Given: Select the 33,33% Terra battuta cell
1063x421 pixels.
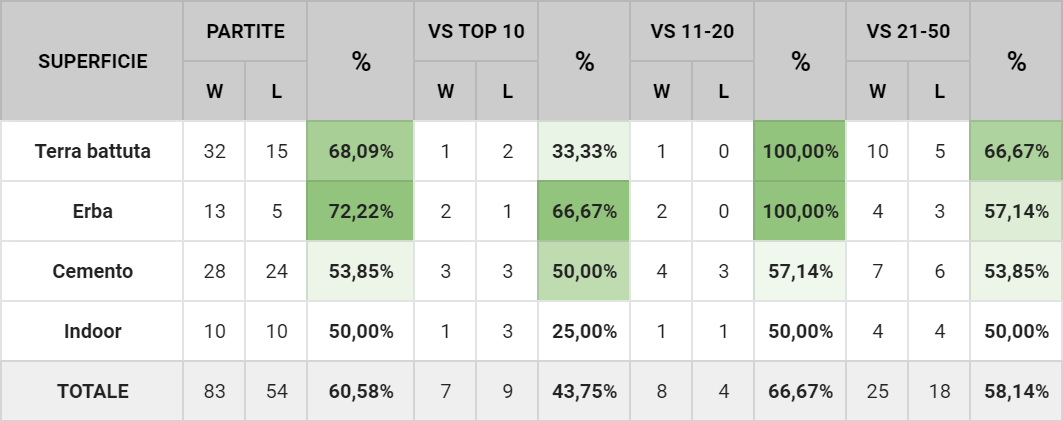Looking at the screenshot, I should point(584,152).
